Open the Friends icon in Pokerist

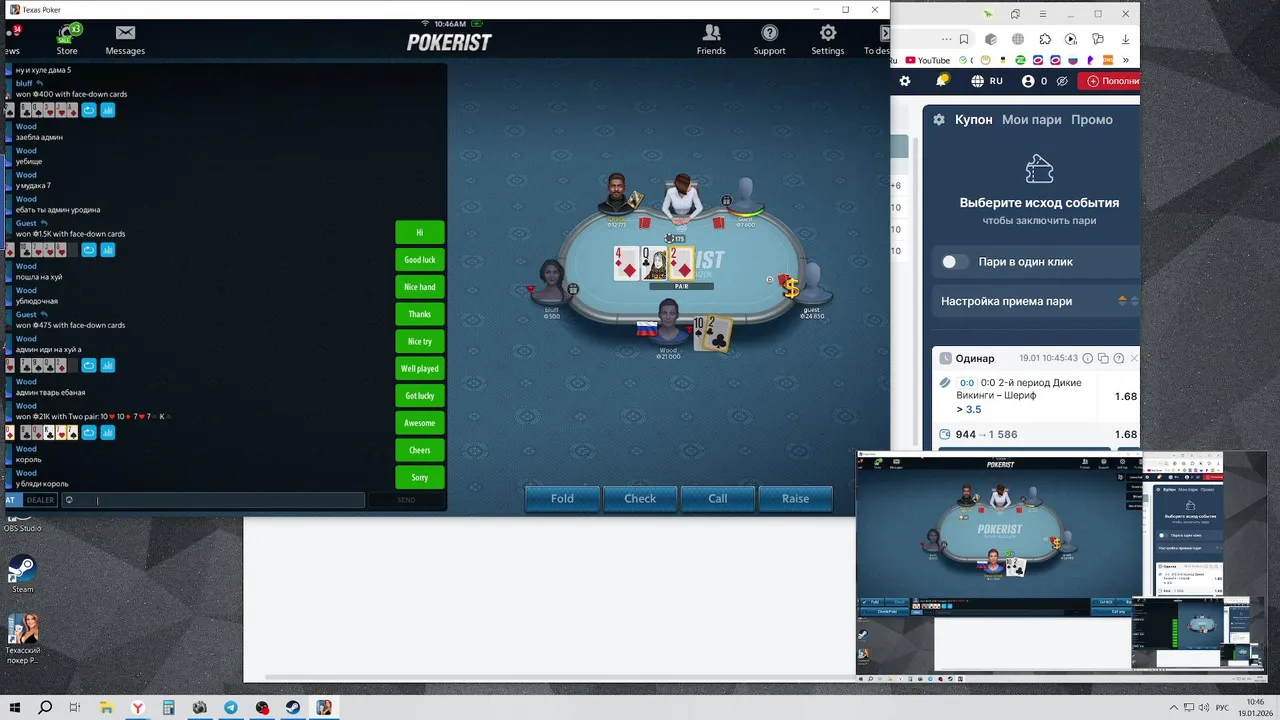pyautogui.click(x=711, y=39)
